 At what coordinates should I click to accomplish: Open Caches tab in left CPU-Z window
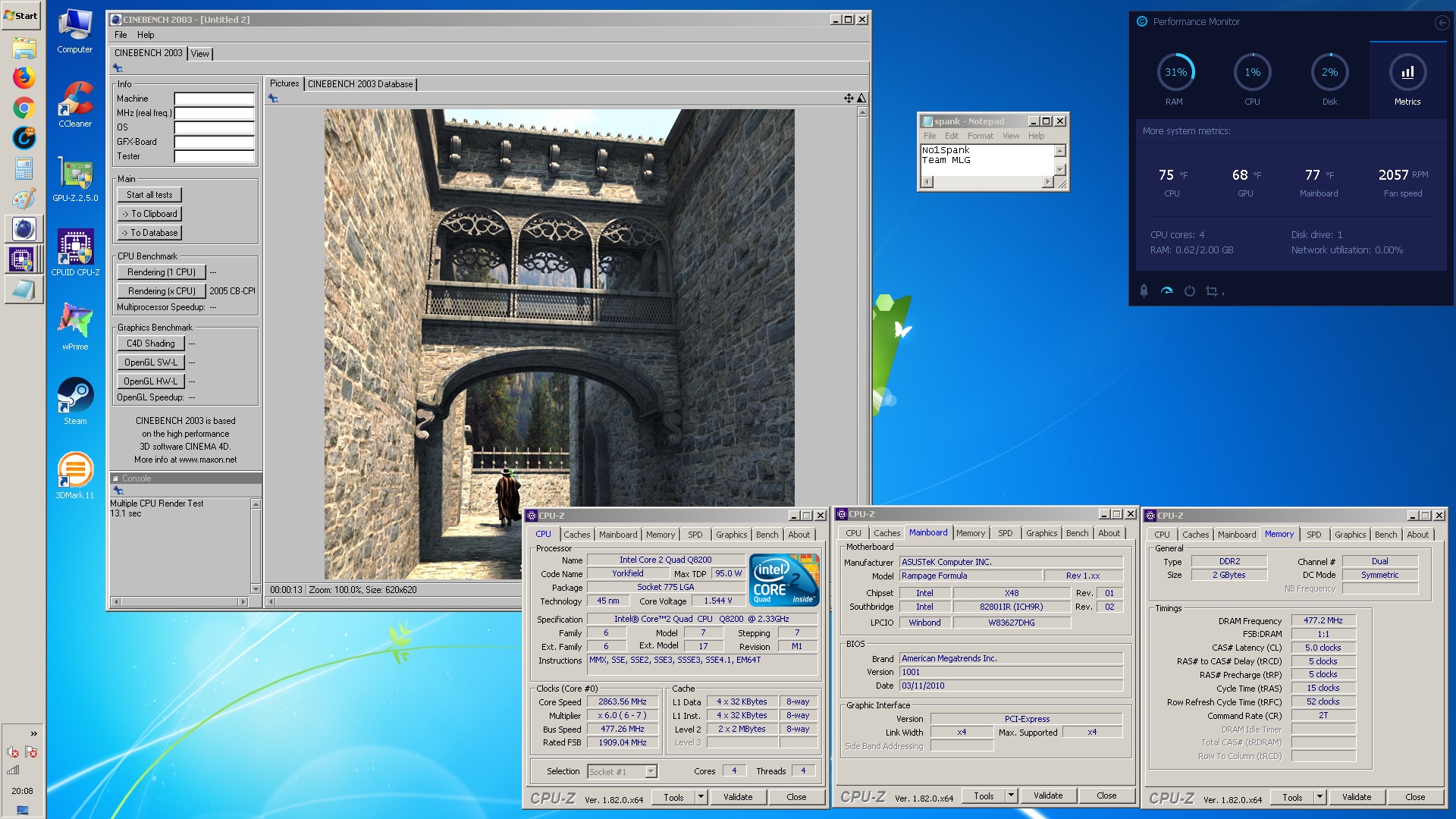576,535
